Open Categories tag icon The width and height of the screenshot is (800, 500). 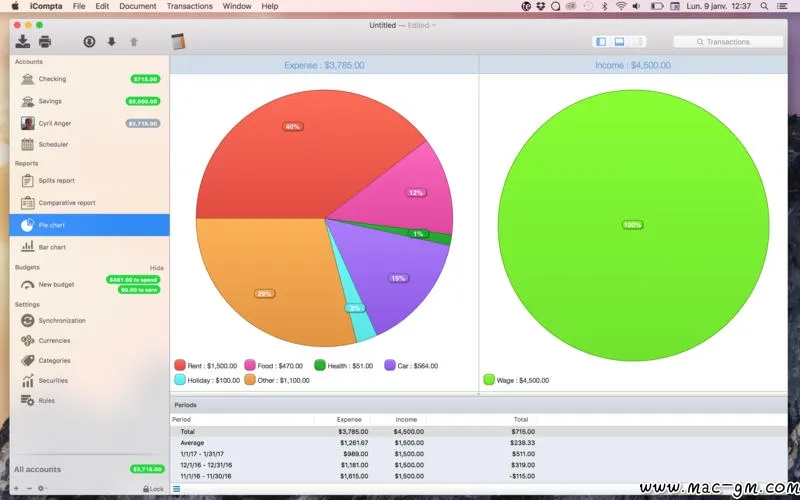(28, 361)
